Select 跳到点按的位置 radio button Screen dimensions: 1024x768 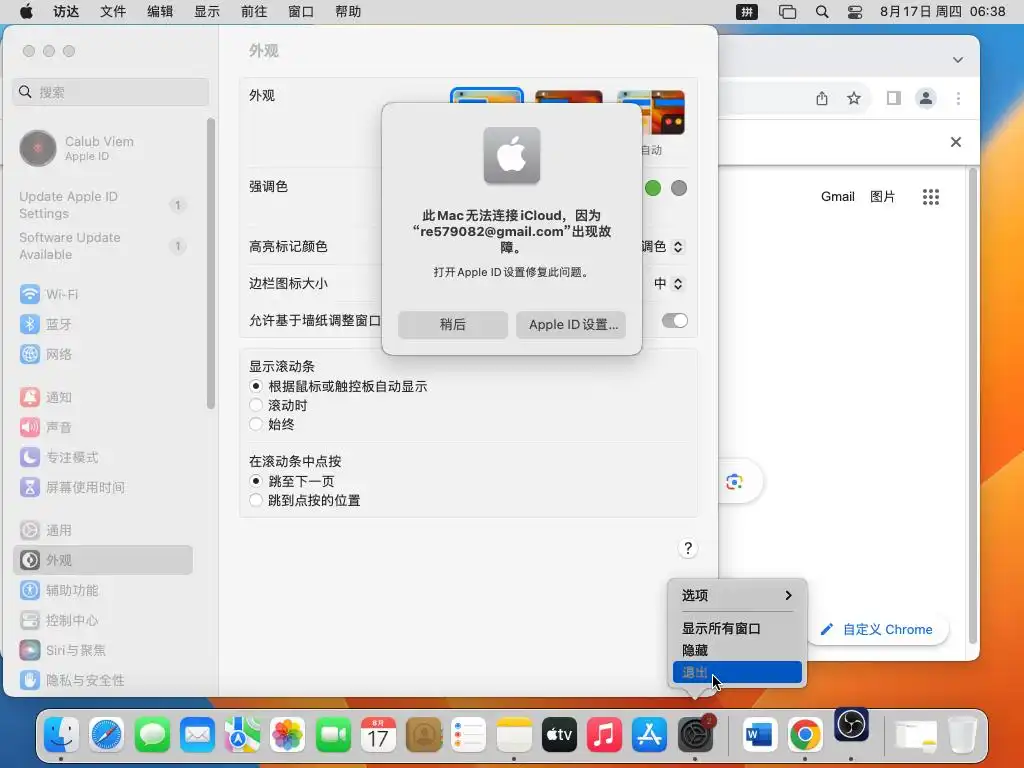(x=256, y=500)
